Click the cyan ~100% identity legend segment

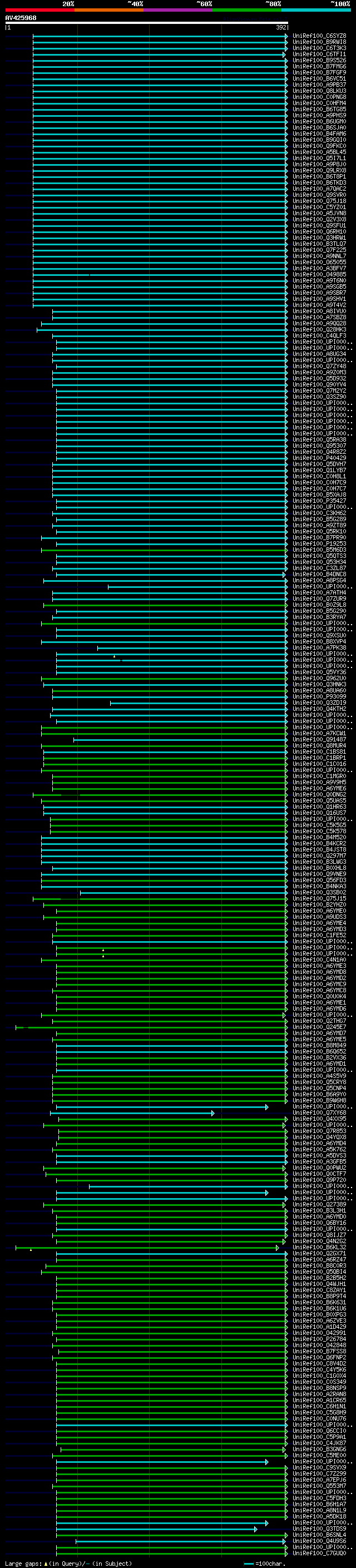click(x=317, y=10)
